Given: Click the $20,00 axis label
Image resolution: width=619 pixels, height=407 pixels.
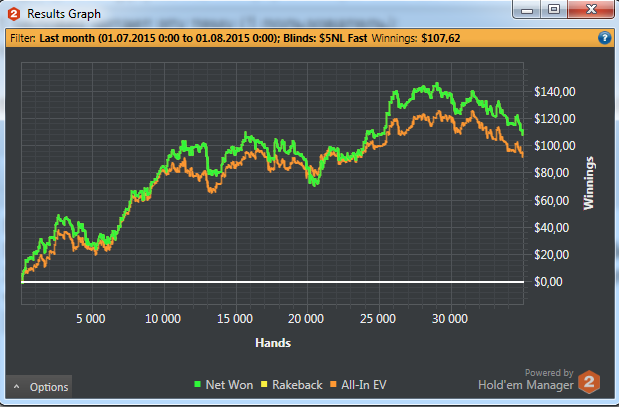Looking at the screenshot, I should (x=551, y=255).
